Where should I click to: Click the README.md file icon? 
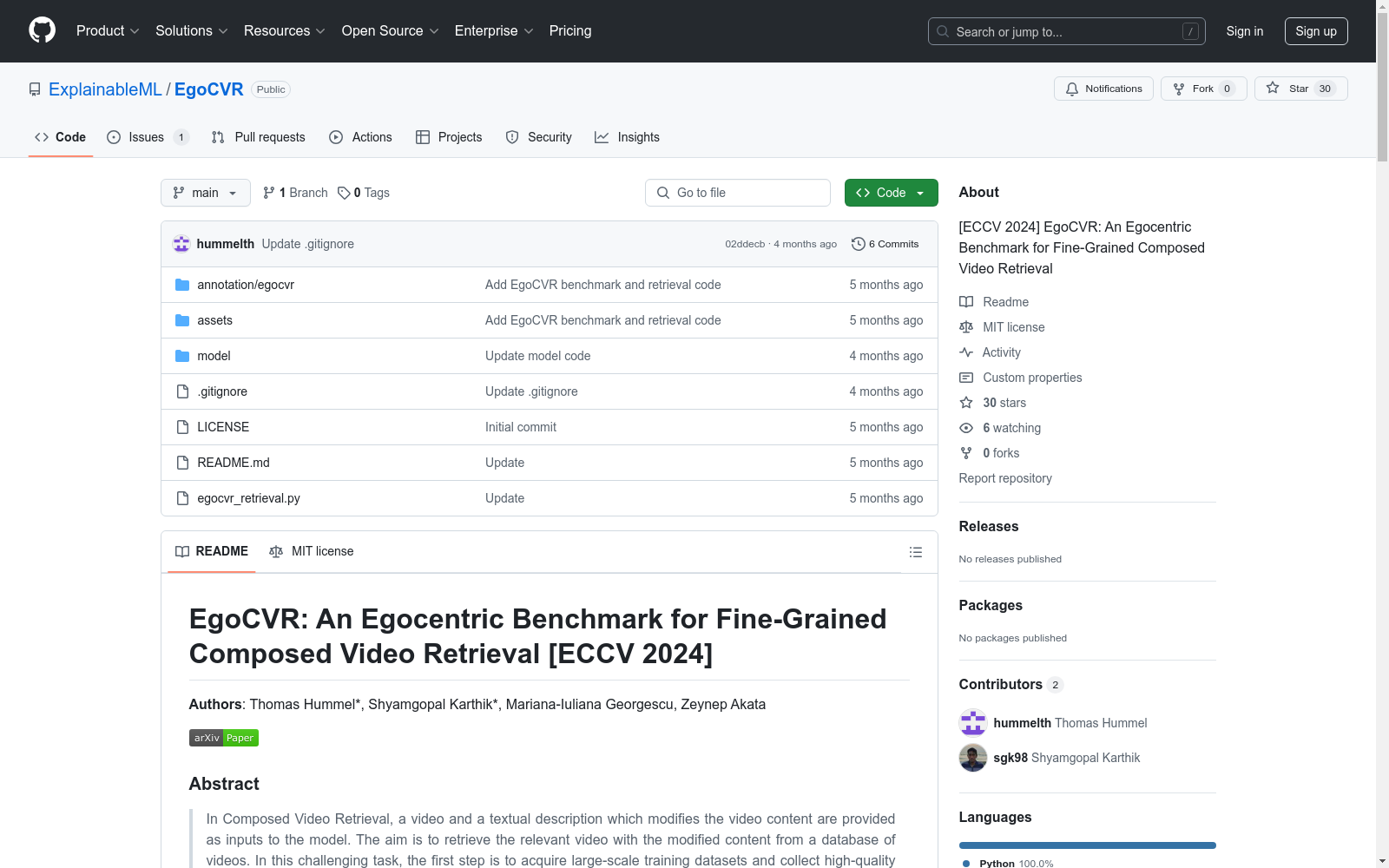tap(182, 463)
